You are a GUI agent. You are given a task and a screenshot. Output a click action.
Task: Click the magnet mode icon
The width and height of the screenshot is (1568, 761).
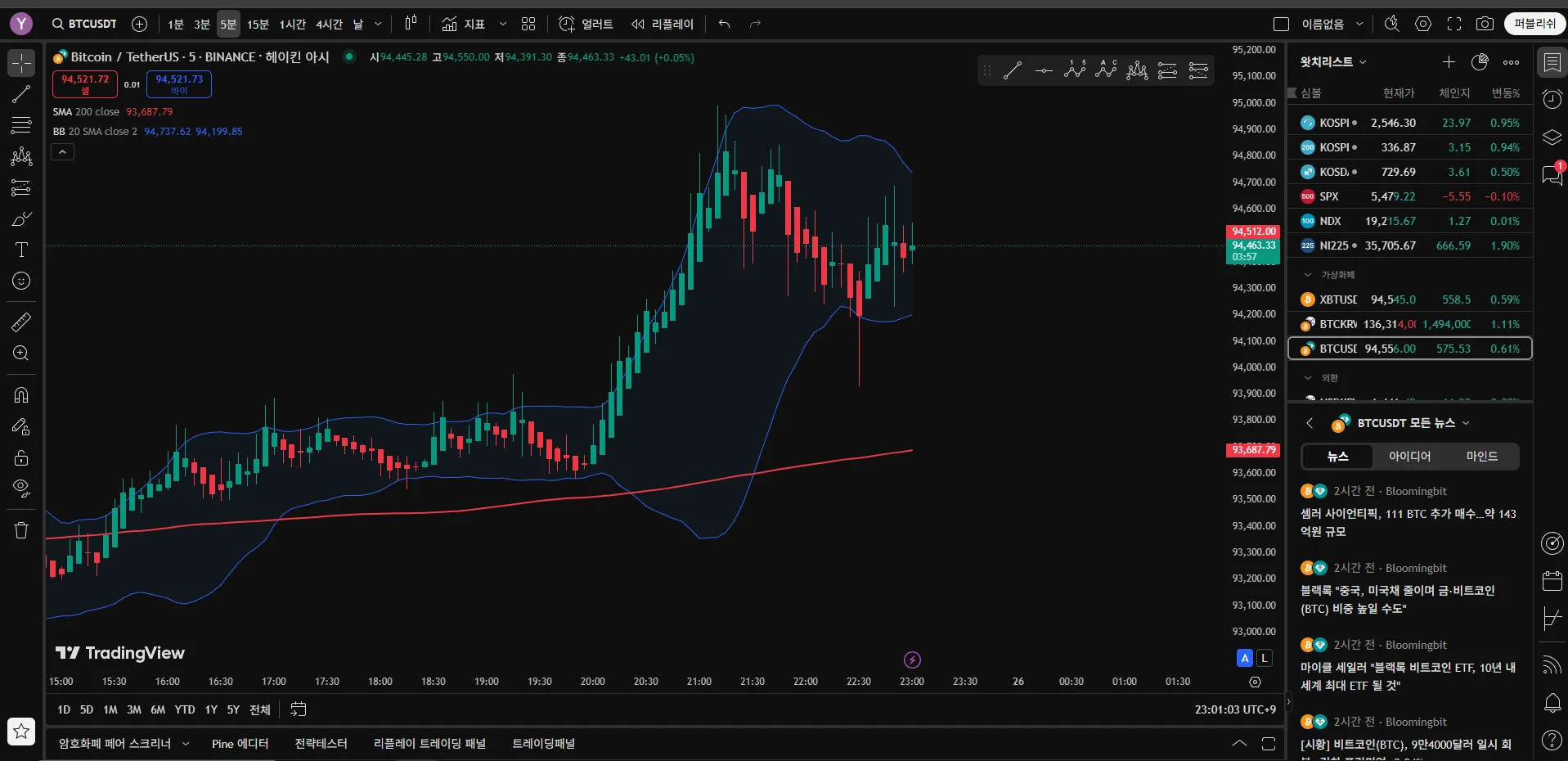click(x=21, y=395)
